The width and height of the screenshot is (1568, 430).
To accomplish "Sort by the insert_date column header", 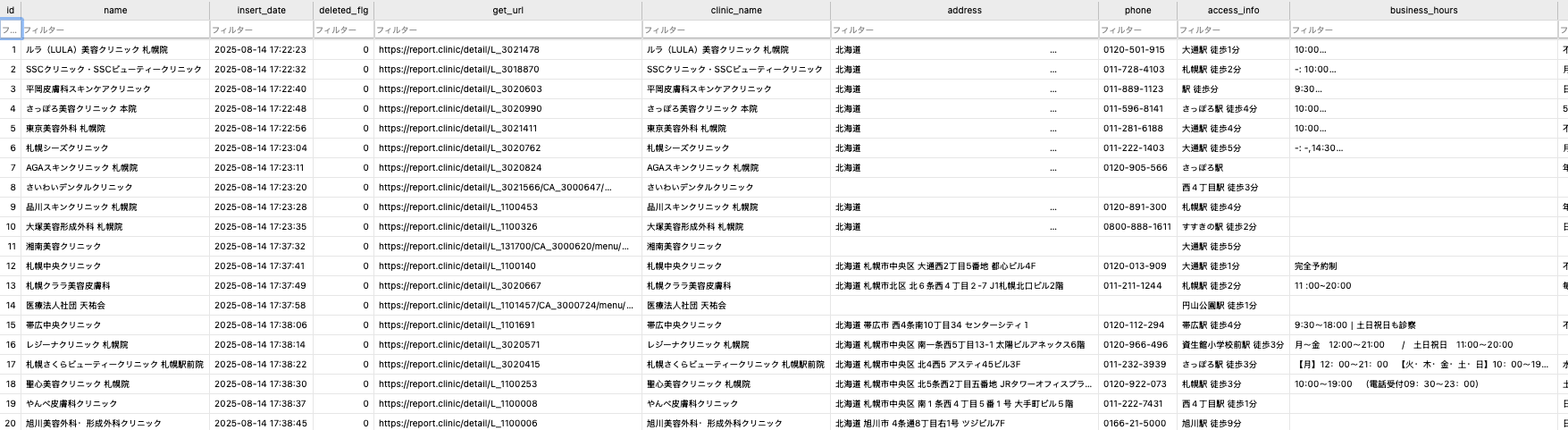I will (262, 10).
